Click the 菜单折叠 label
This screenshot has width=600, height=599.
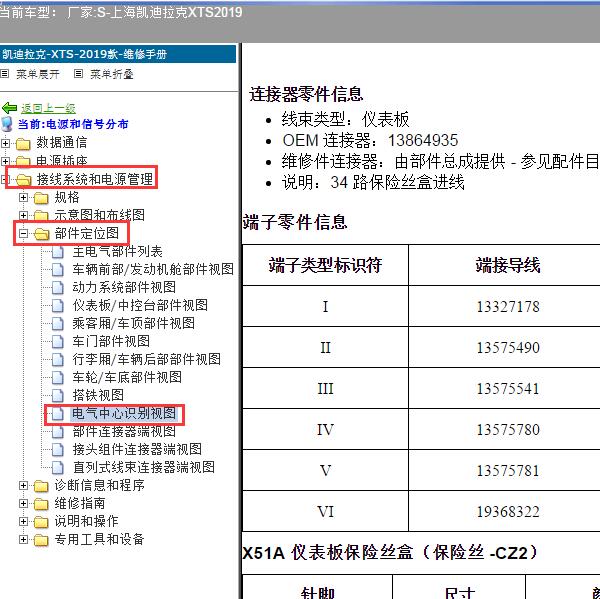click(x=111, y=74)
